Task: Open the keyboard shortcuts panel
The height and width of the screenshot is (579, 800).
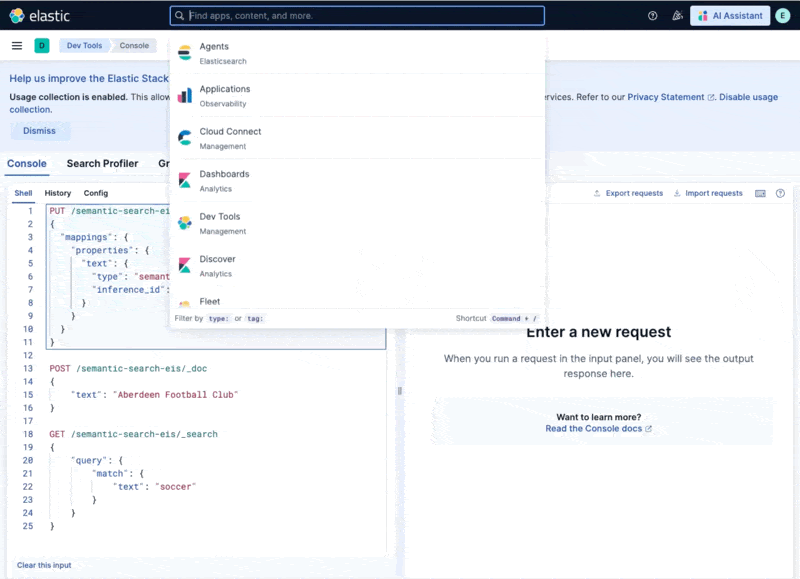Action: coord(761,193)
